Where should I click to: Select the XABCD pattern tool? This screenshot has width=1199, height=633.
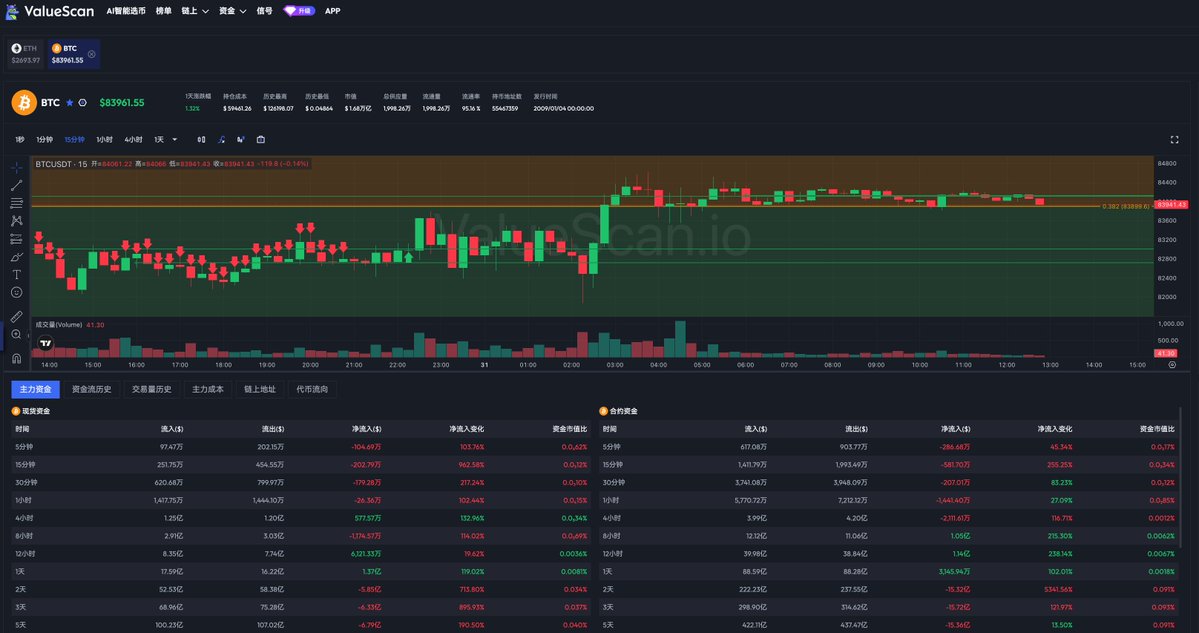pyautogui.click(x=16, y=220)
